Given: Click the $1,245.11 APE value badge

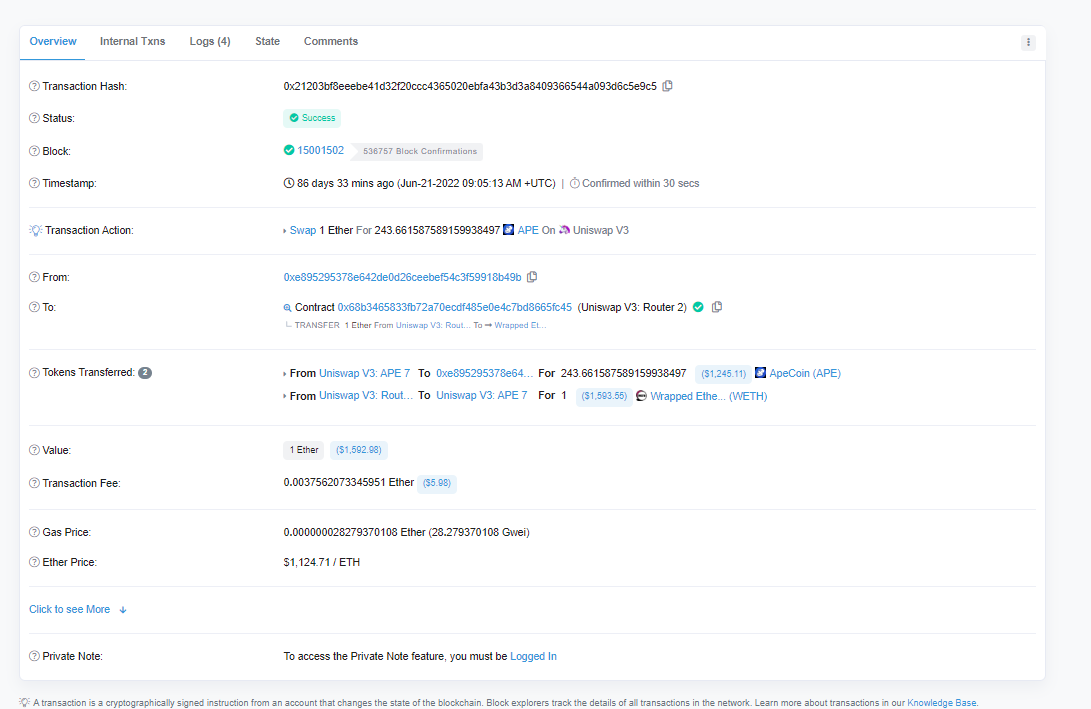Looking at the screenshot, I should pyautogui.click(x=724, y=374).
